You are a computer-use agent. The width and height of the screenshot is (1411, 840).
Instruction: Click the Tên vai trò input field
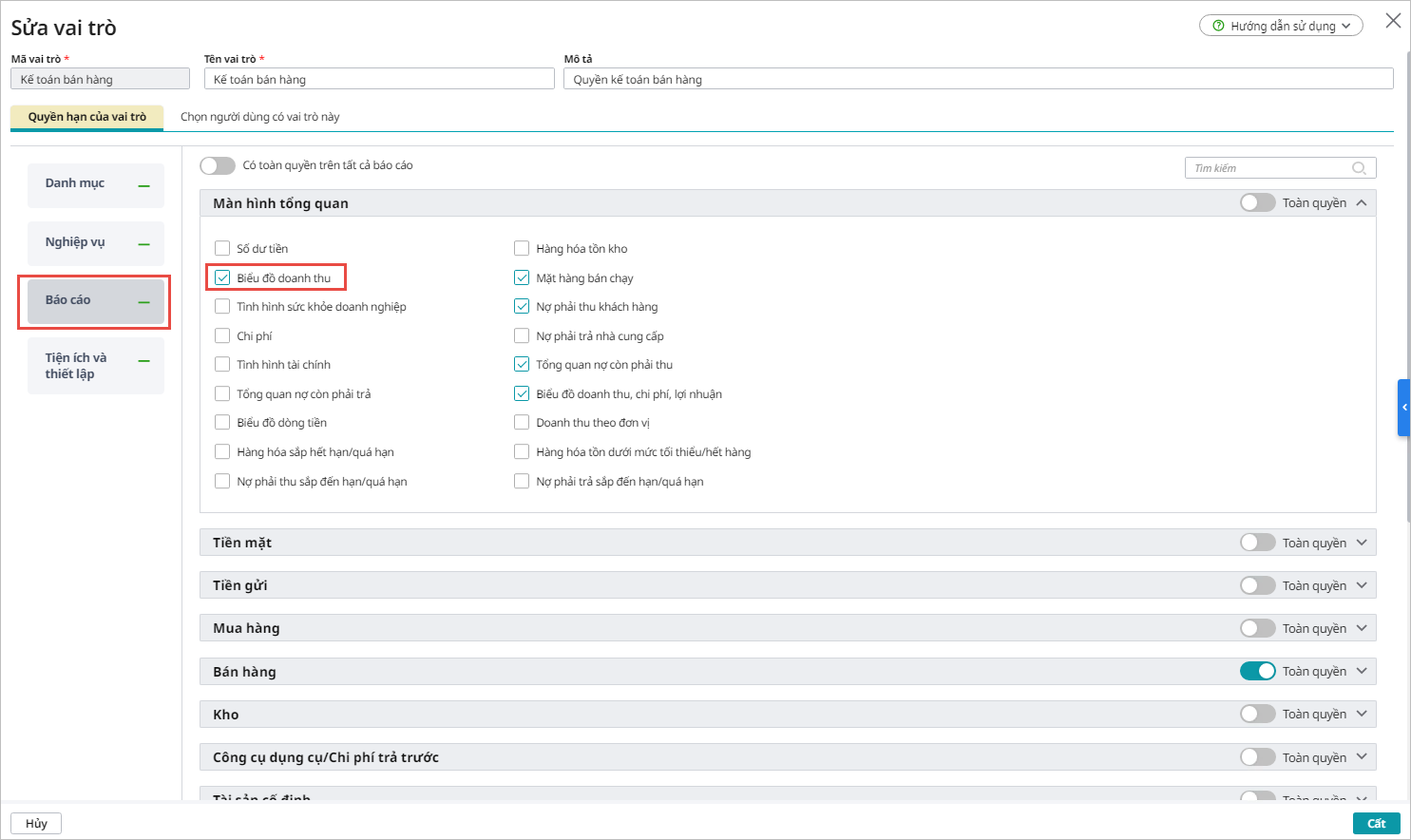coord(379,80)
